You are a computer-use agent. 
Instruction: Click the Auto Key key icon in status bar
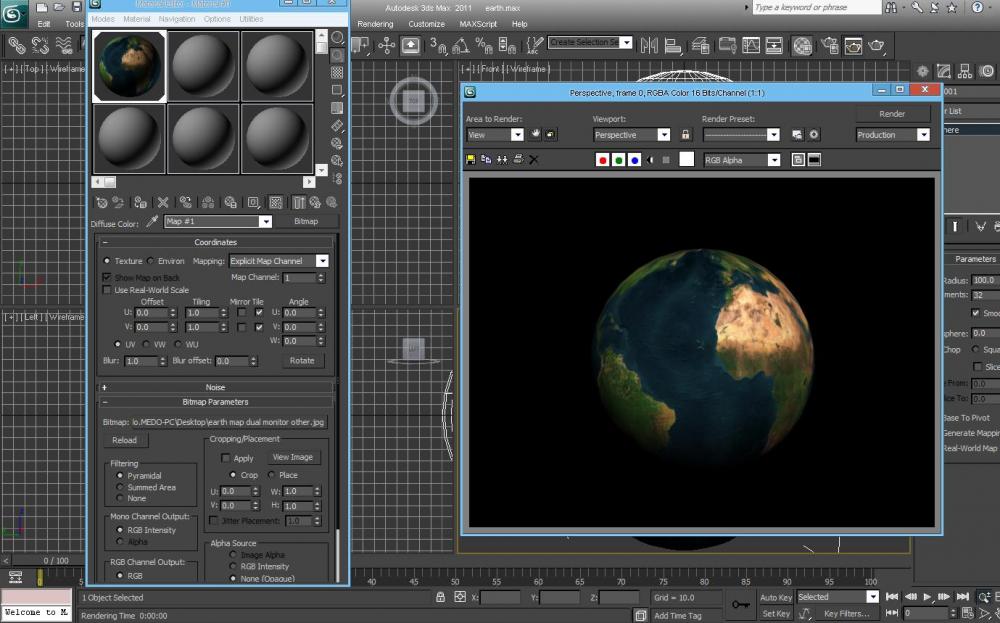741,604
